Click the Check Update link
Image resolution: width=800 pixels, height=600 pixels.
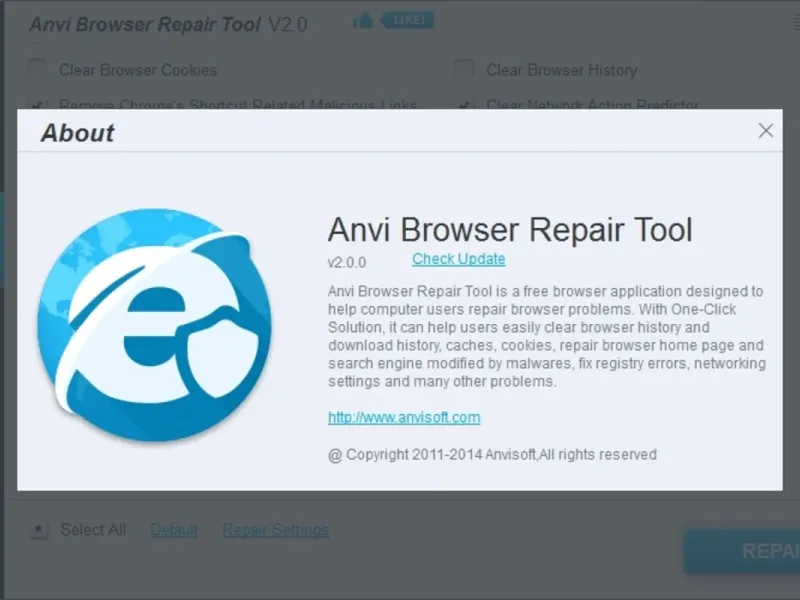tap(459, 259)
